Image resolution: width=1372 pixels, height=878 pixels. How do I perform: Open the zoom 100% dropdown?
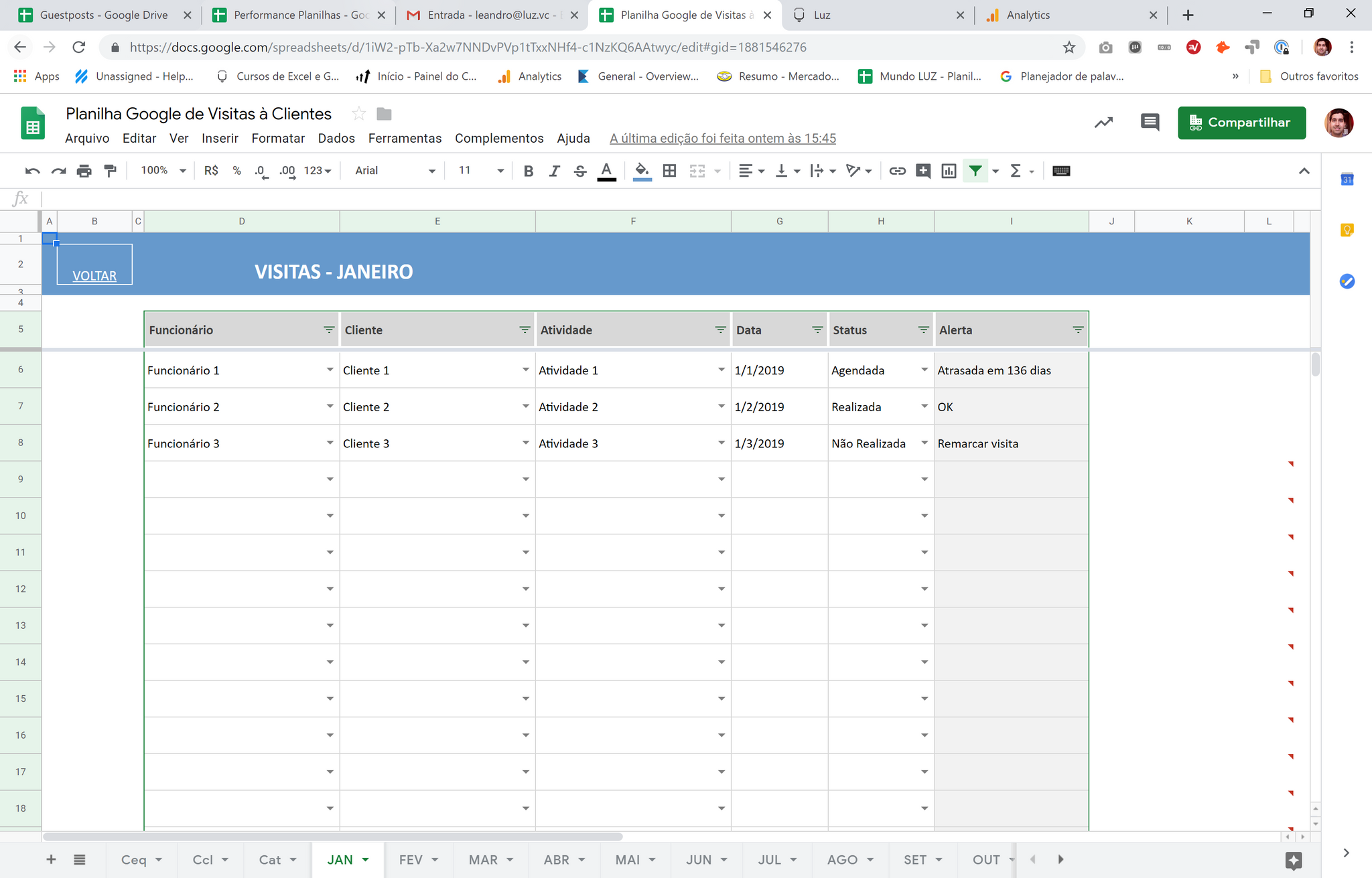pyautogui.click(x=163, y=171)
